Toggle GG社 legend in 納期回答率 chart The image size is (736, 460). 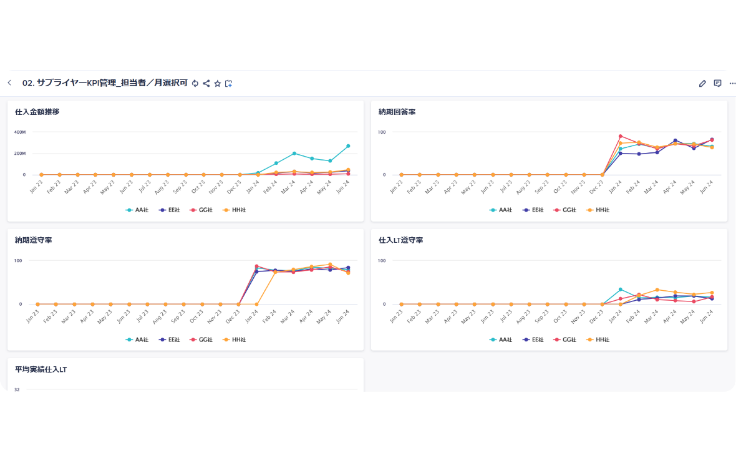(565, 210)
